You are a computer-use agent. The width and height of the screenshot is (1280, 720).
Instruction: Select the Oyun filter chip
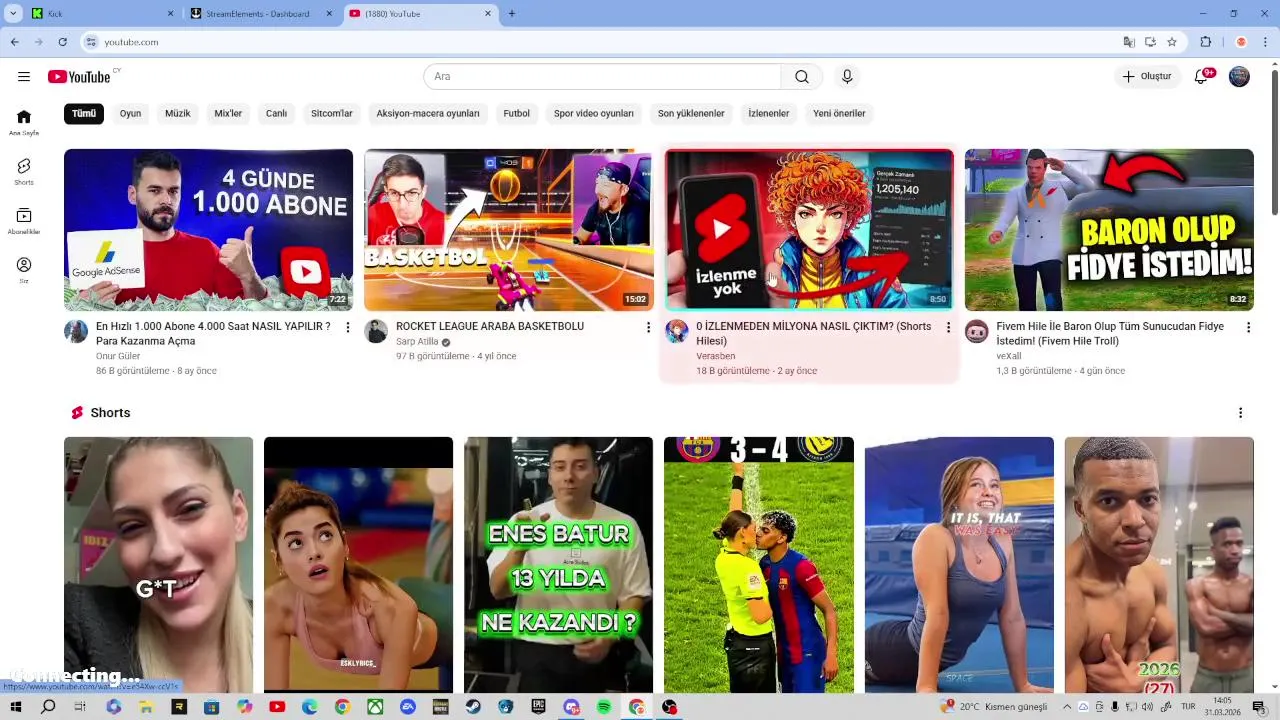pos(131,114)
